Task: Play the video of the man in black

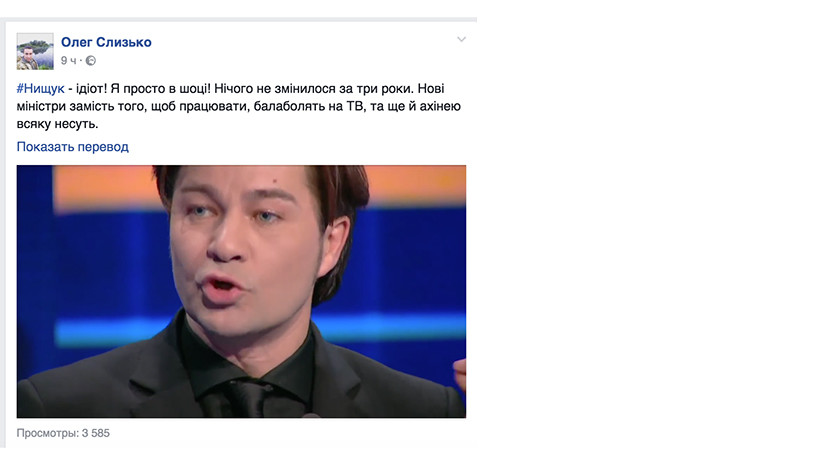Action: 241,292
